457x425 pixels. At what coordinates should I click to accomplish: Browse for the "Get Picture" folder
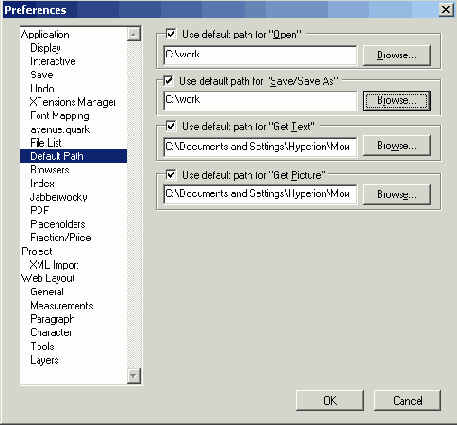tap(397, 194)
